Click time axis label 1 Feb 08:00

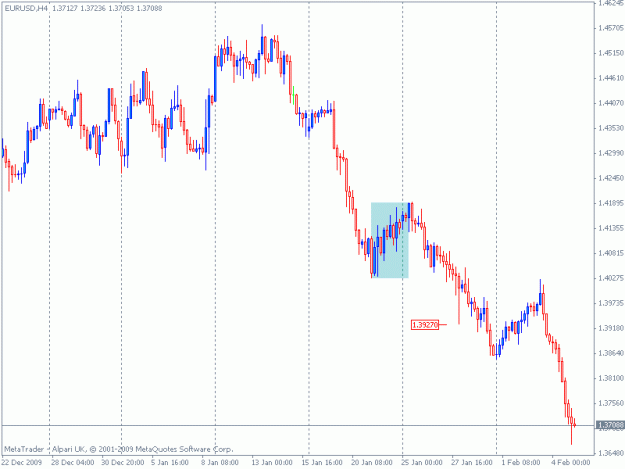click(521, 462)
